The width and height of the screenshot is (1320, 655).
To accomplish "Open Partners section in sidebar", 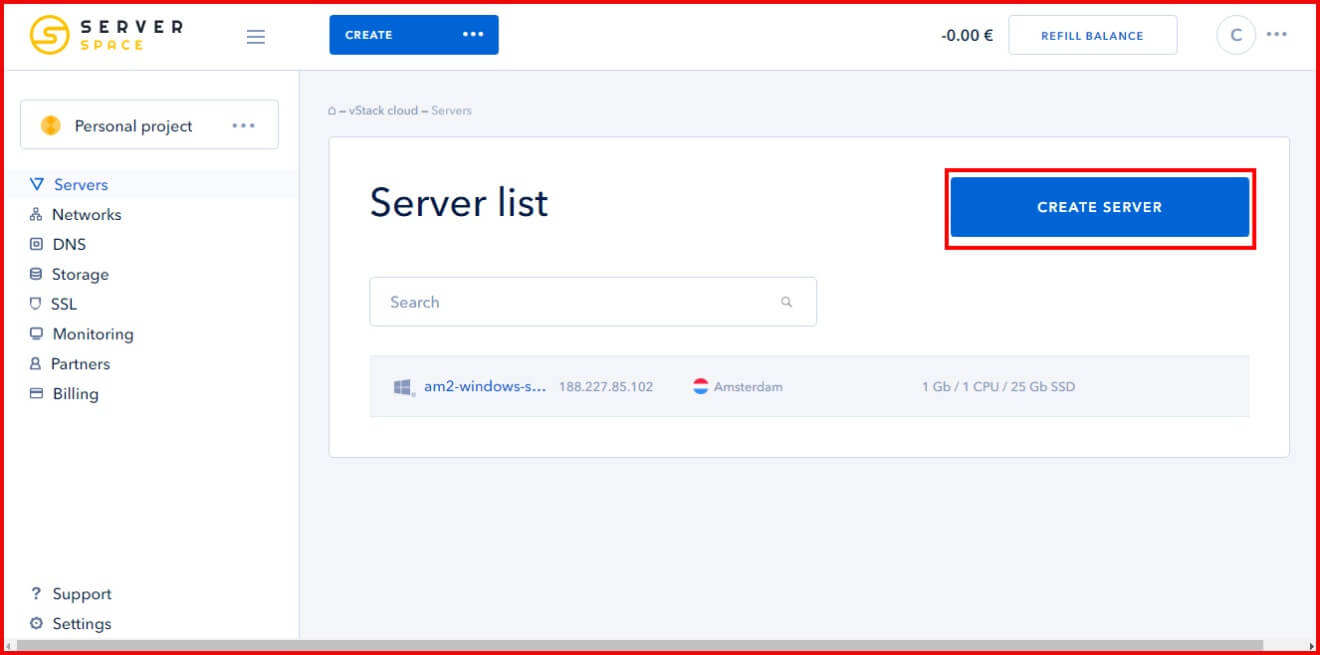I will click(x=80, y=364).
